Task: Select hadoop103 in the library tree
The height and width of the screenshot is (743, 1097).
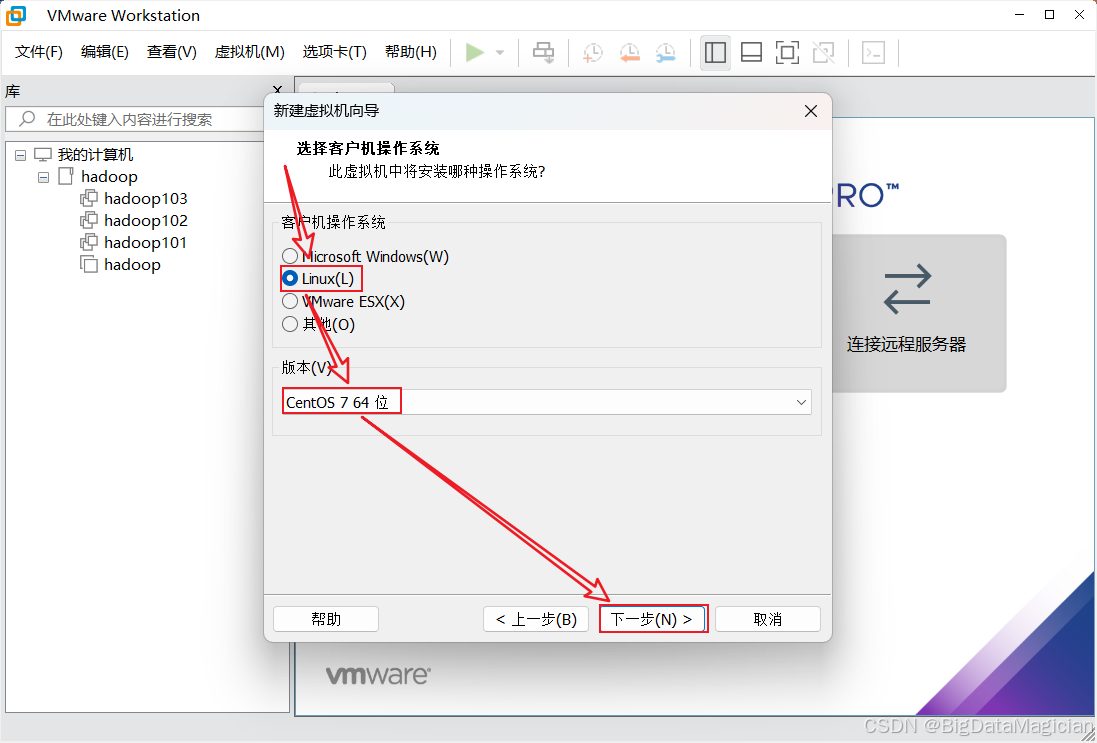Action: tap(146, 199)
